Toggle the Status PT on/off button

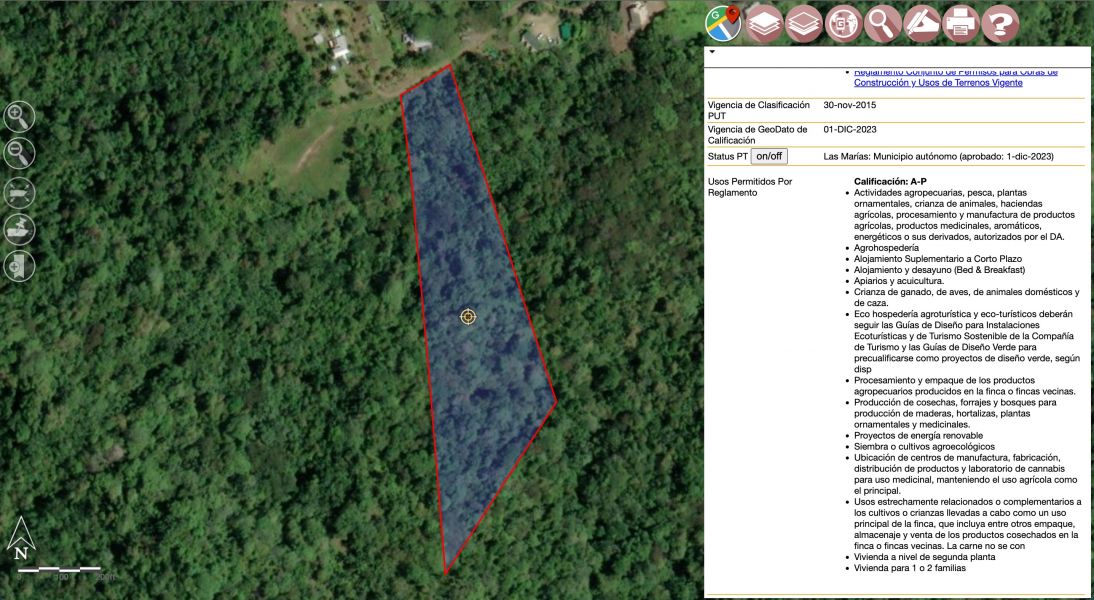point(769,157)
